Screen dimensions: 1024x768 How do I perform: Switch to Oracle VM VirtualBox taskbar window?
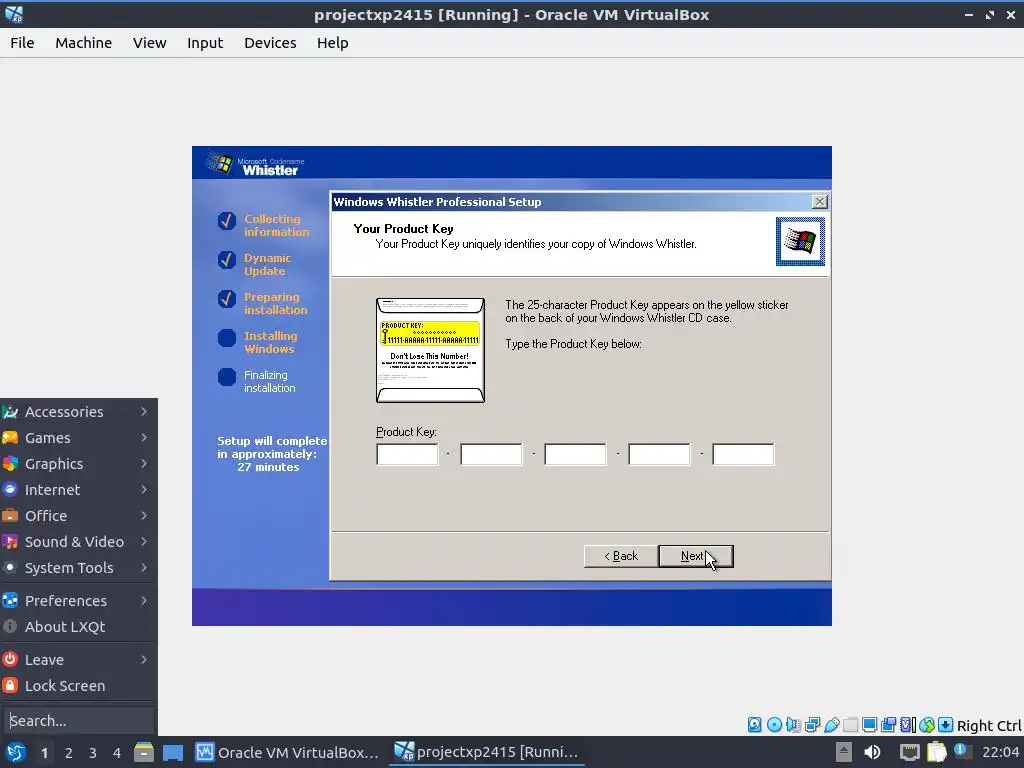[288, 752]
